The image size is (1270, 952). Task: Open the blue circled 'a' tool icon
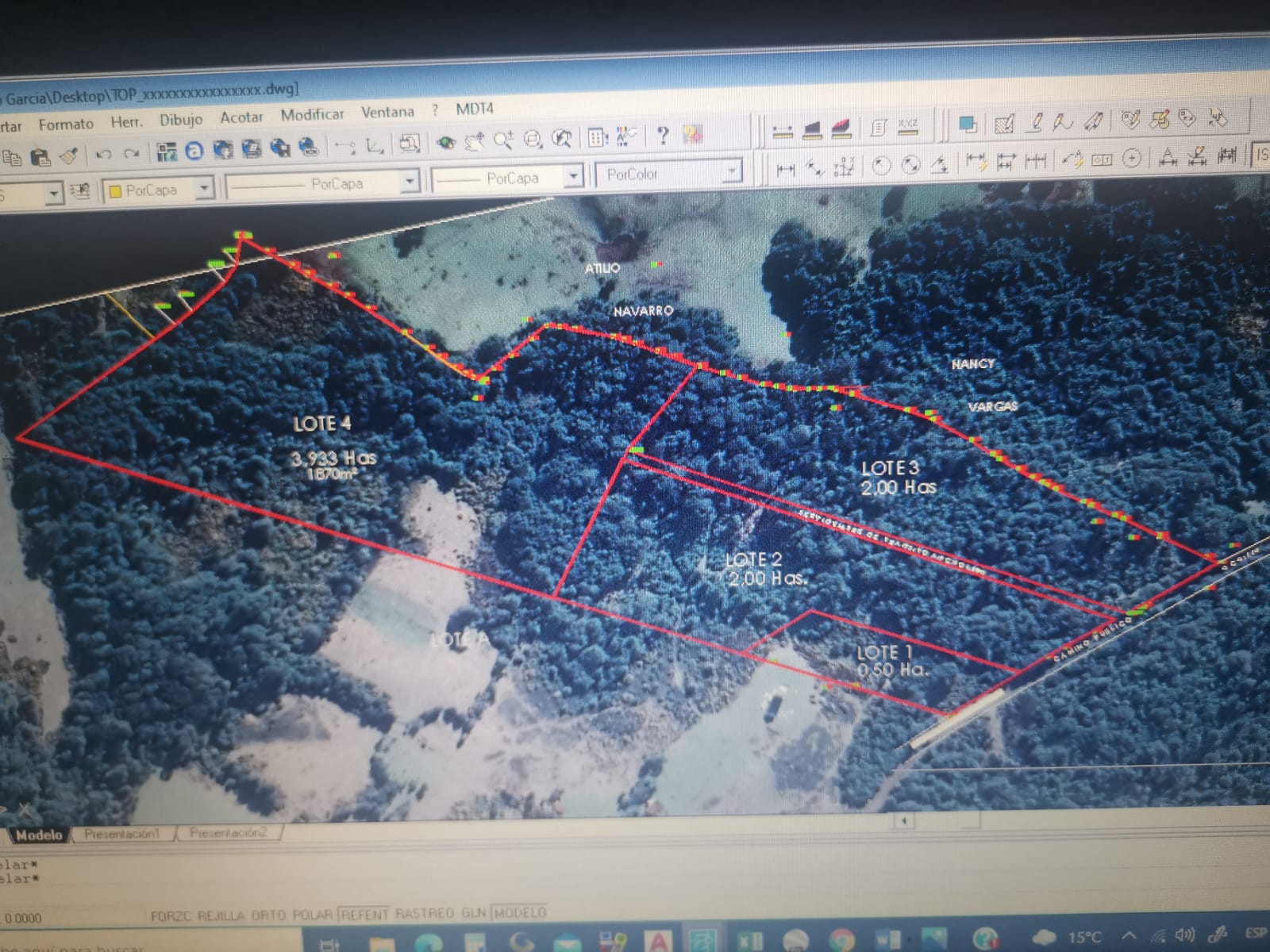194,151
